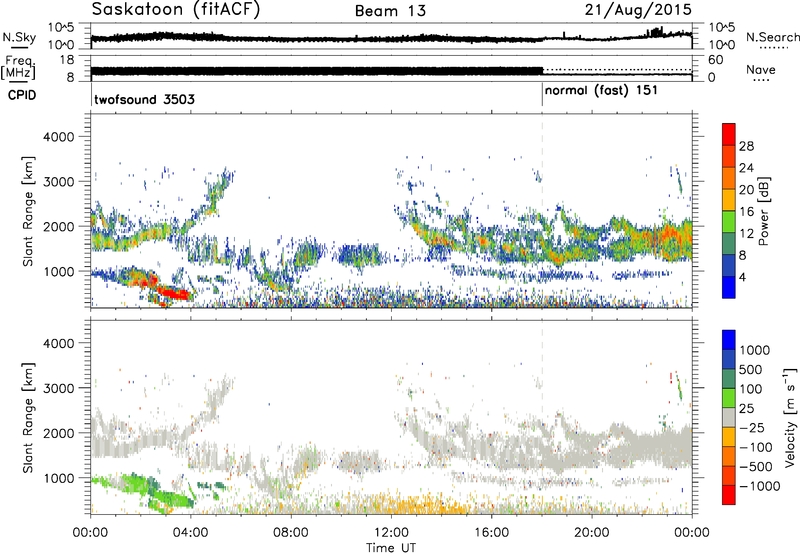The width and height of the screenshot is (800, 554).
Task: Click the "Nave" legend label
Action: click(x=761, y=69)
